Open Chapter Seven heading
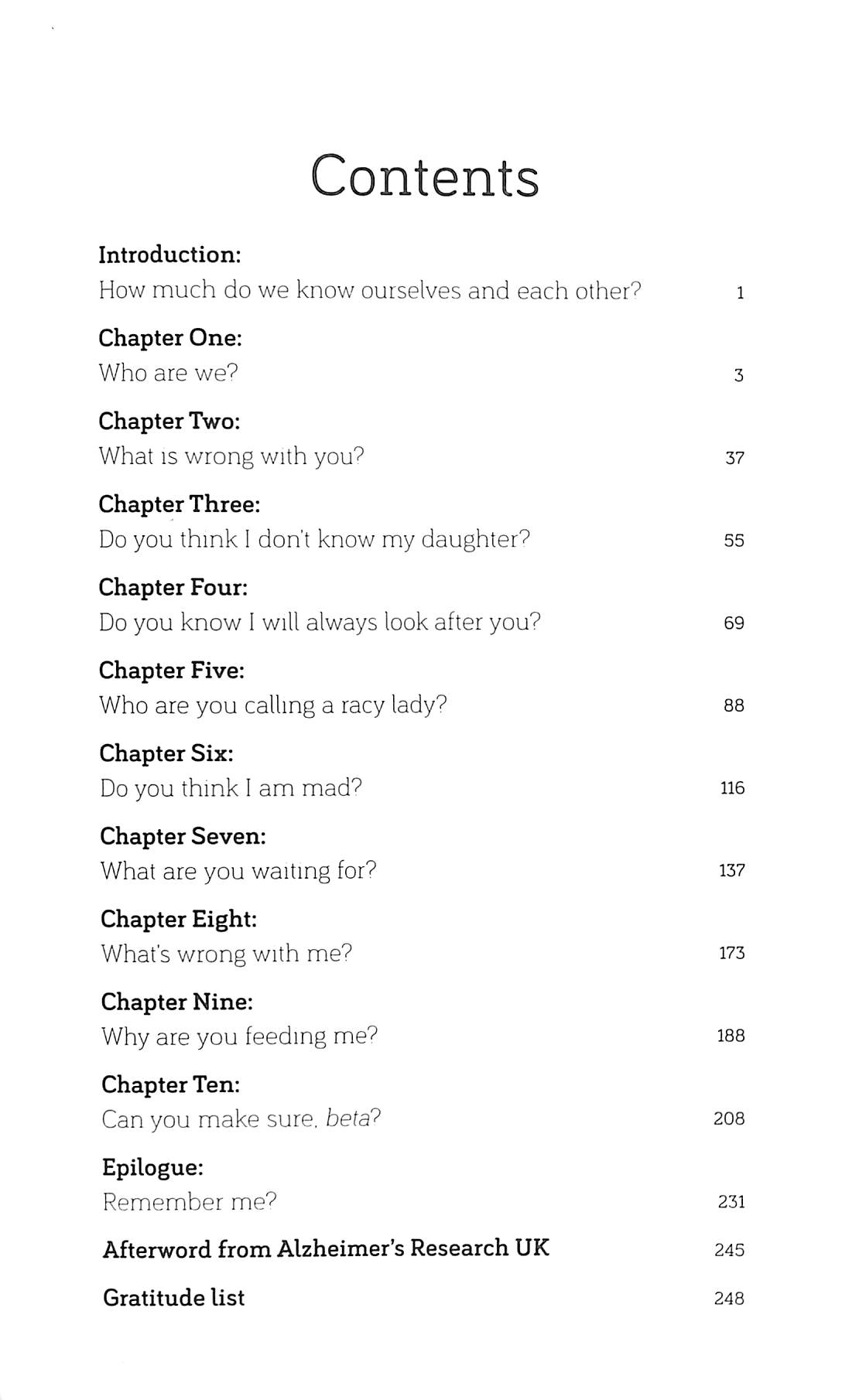 click(x=183, y=836)
